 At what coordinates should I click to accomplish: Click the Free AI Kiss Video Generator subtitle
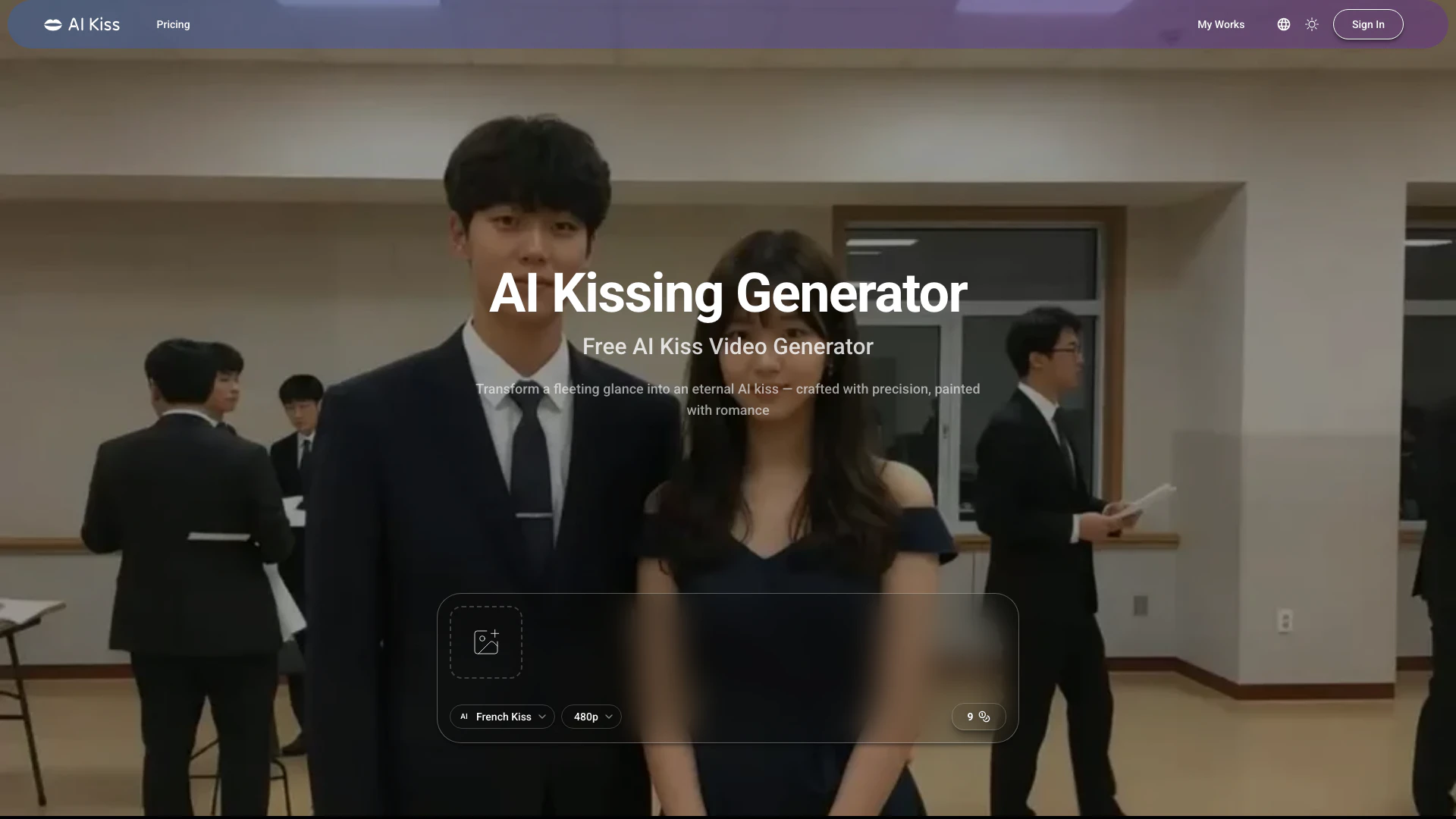point(727,347)
